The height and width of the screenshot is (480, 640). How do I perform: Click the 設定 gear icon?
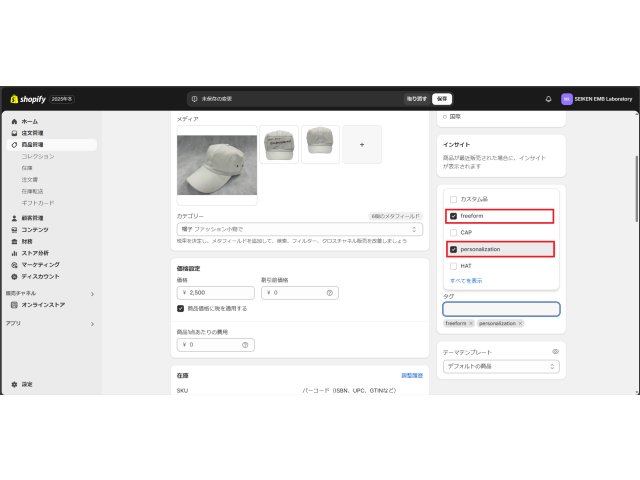click(x=14, y=384)
